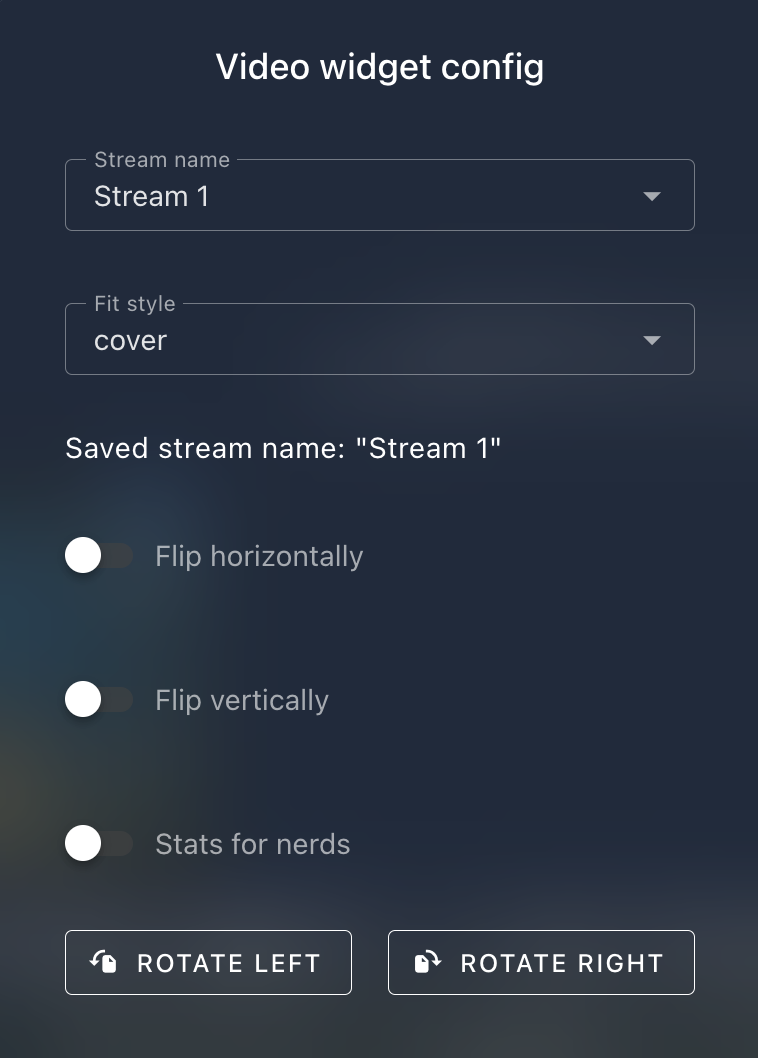Select the counterclockwise rotation arrow icon

point(102,962)
